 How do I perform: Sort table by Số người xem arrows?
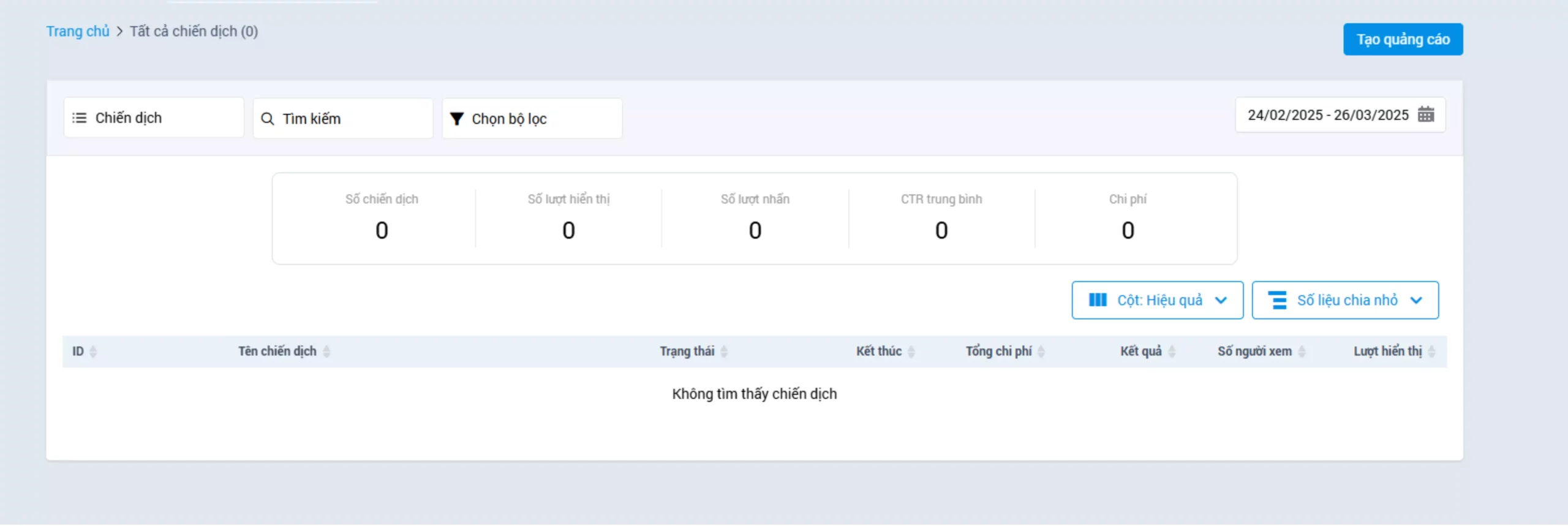pyautogui.click(x=1302, y=351)
